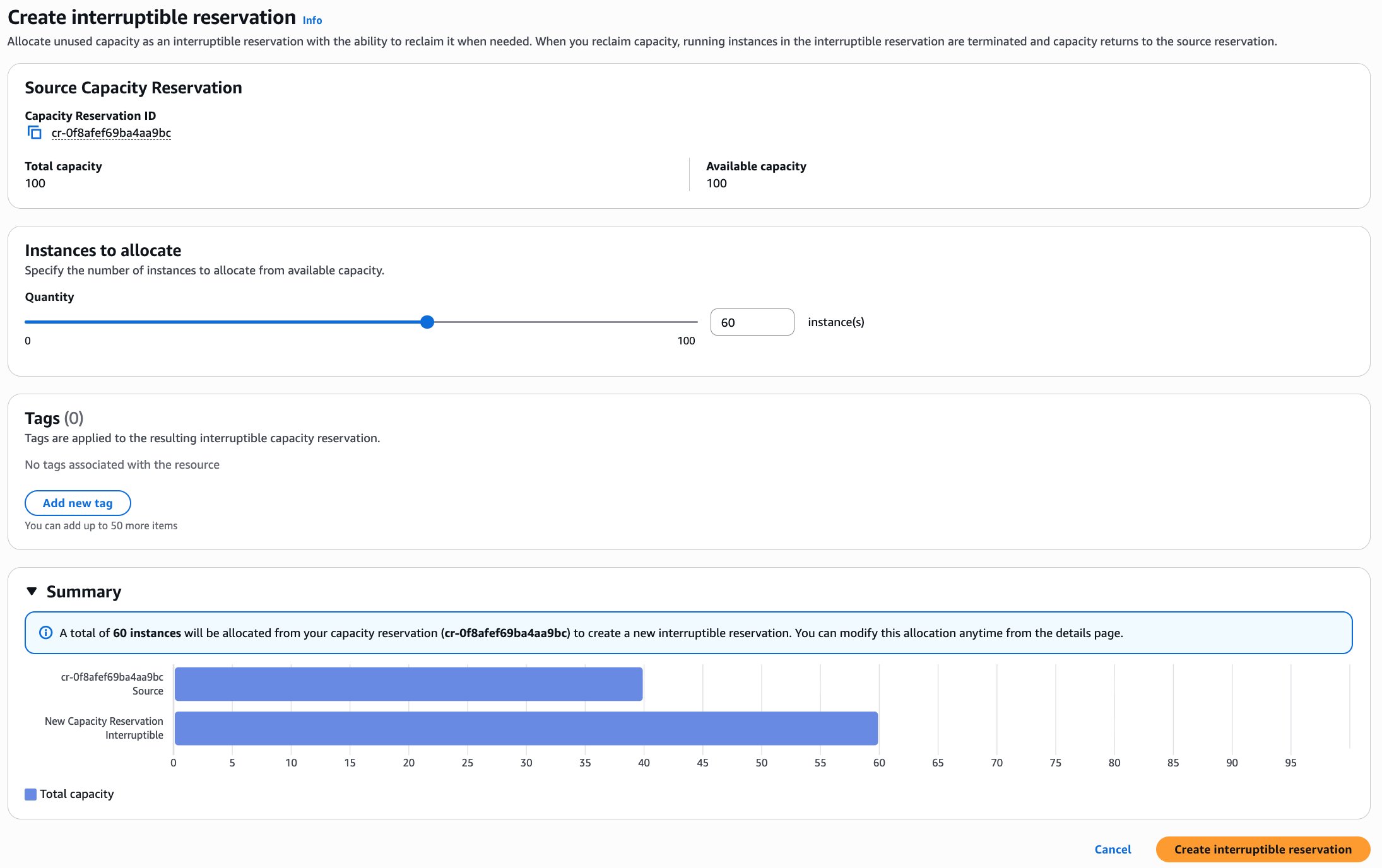Click the info circle icon in the Summary banner

coord(47,632)
